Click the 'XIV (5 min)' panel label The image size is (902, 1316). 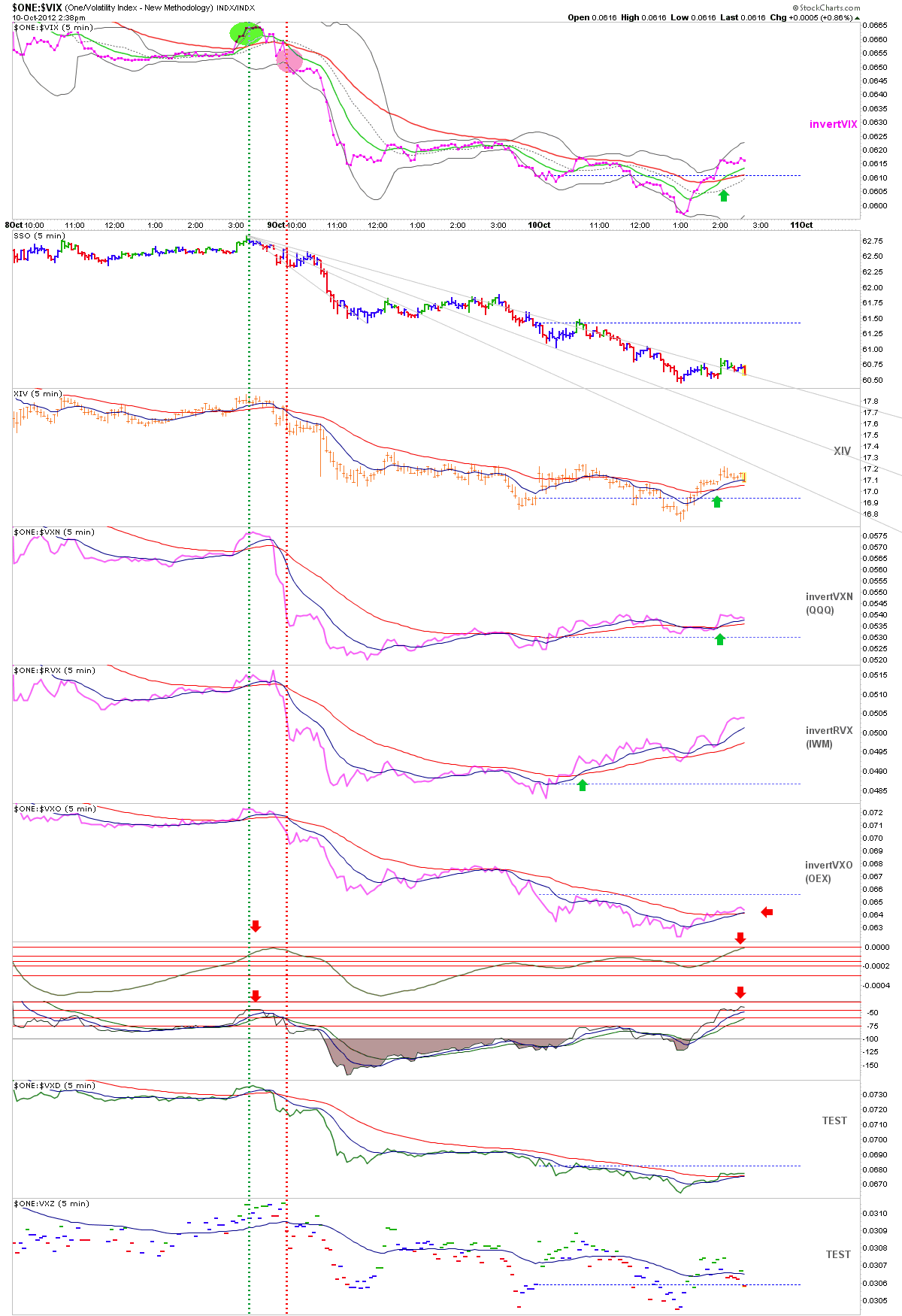pos(38,393)
